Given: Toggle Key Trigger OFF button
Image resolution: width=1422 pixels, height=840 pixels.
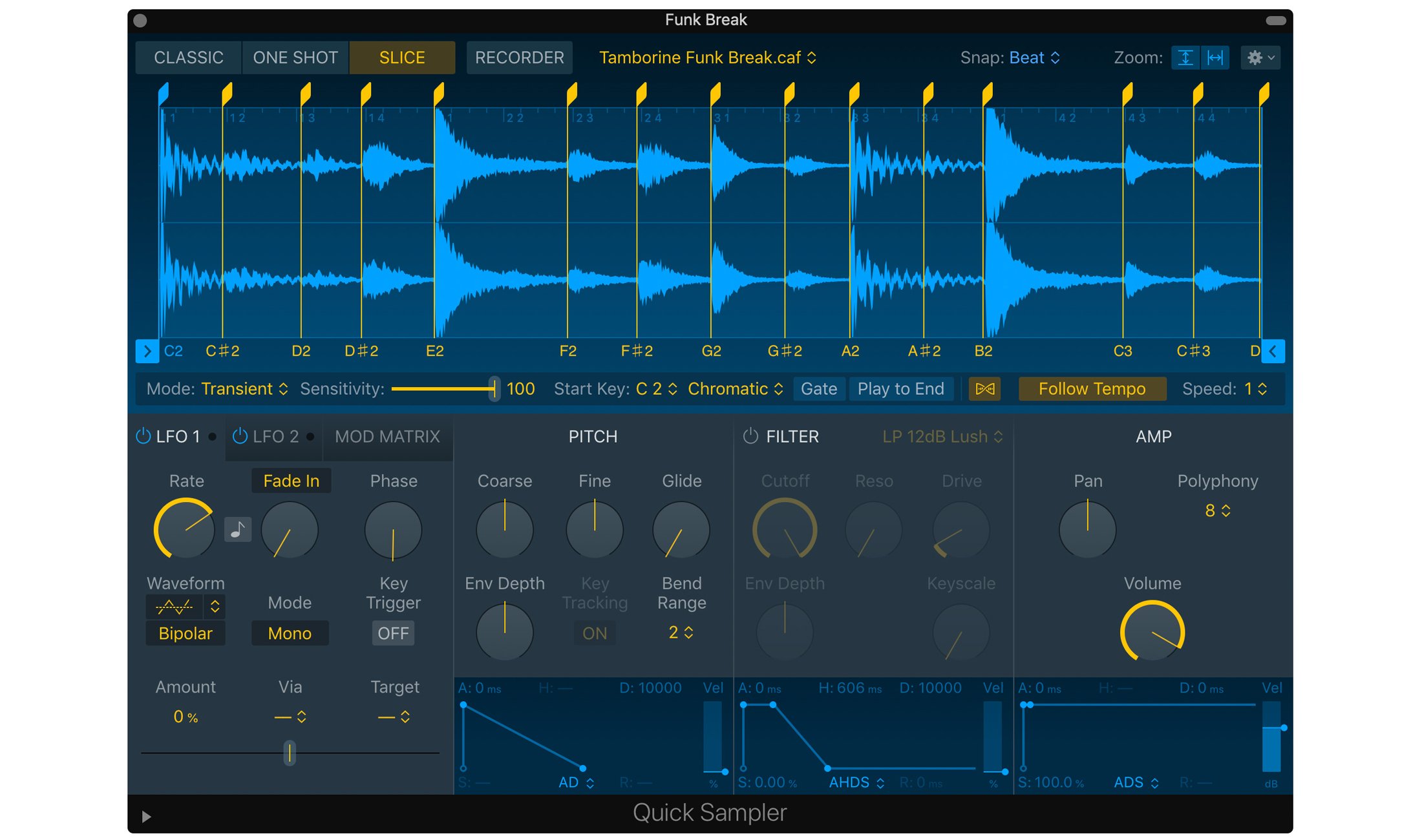Looking at the screenshot, I should click(393, 633).
